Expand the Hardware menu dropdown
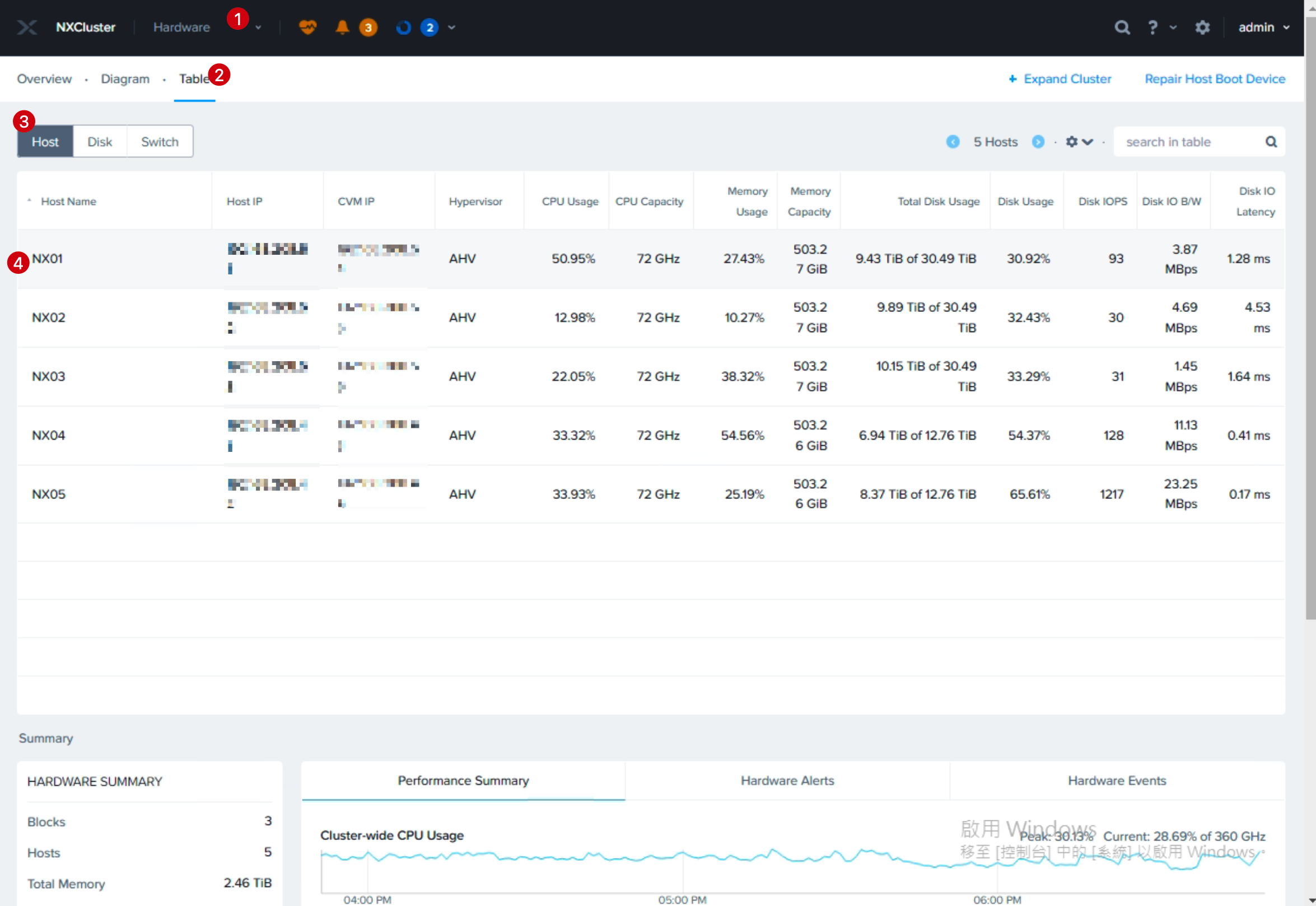The height and width of the screenshot is (906, 1316). point(258,27)
